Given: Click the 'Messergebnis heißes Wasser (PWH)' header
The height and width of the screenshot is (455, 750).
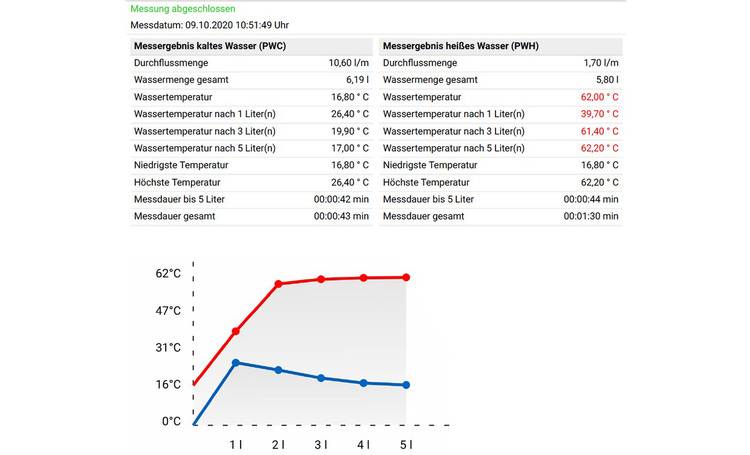Looking at the screenshot, I should pyautogui.click(x=459, y=46).
